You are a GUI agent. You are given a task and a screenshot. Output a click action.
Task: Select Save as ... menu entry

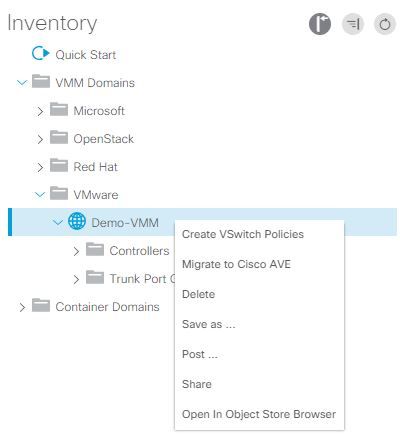pos(209,324)
